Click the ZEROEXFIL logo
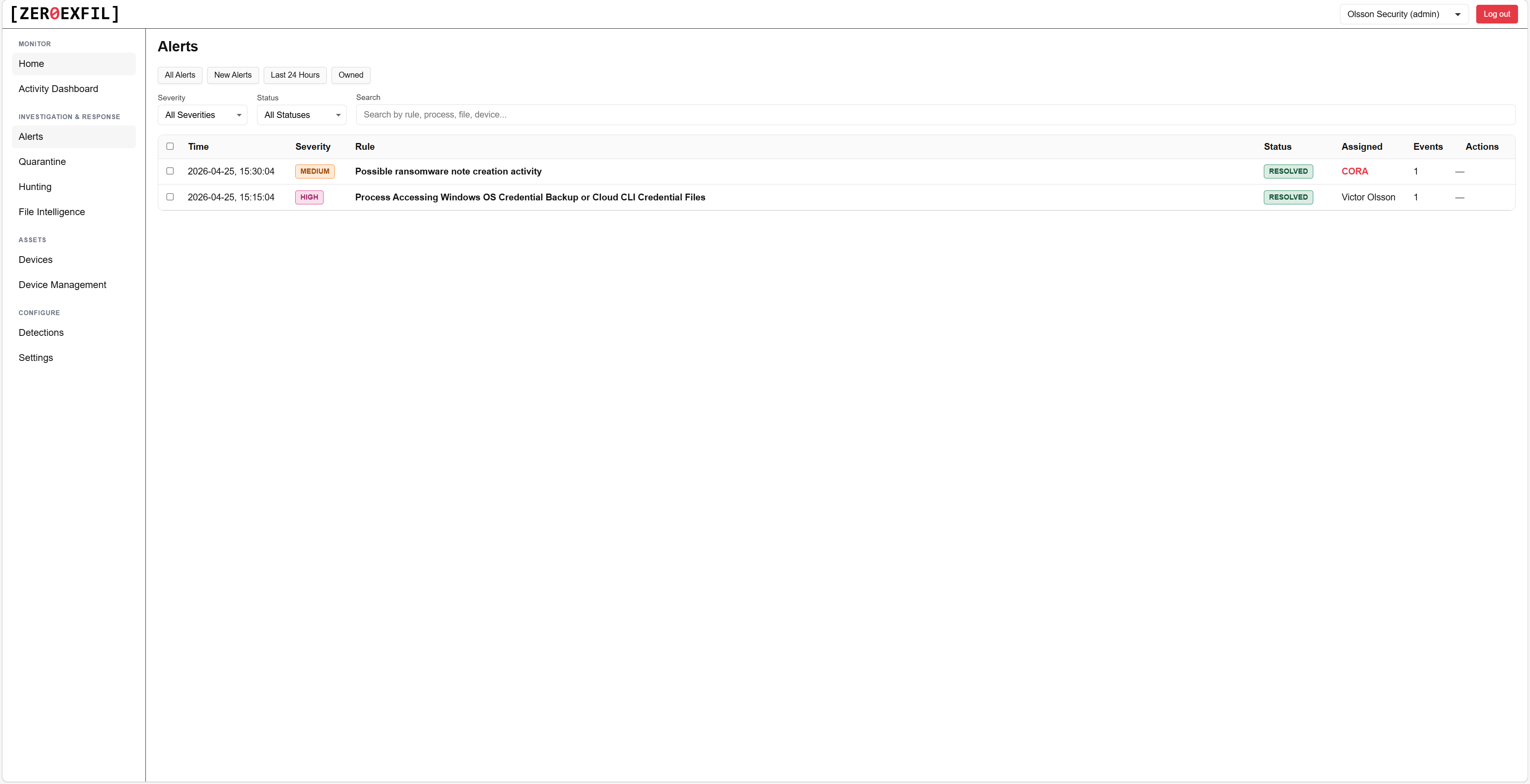 (64, 14)
